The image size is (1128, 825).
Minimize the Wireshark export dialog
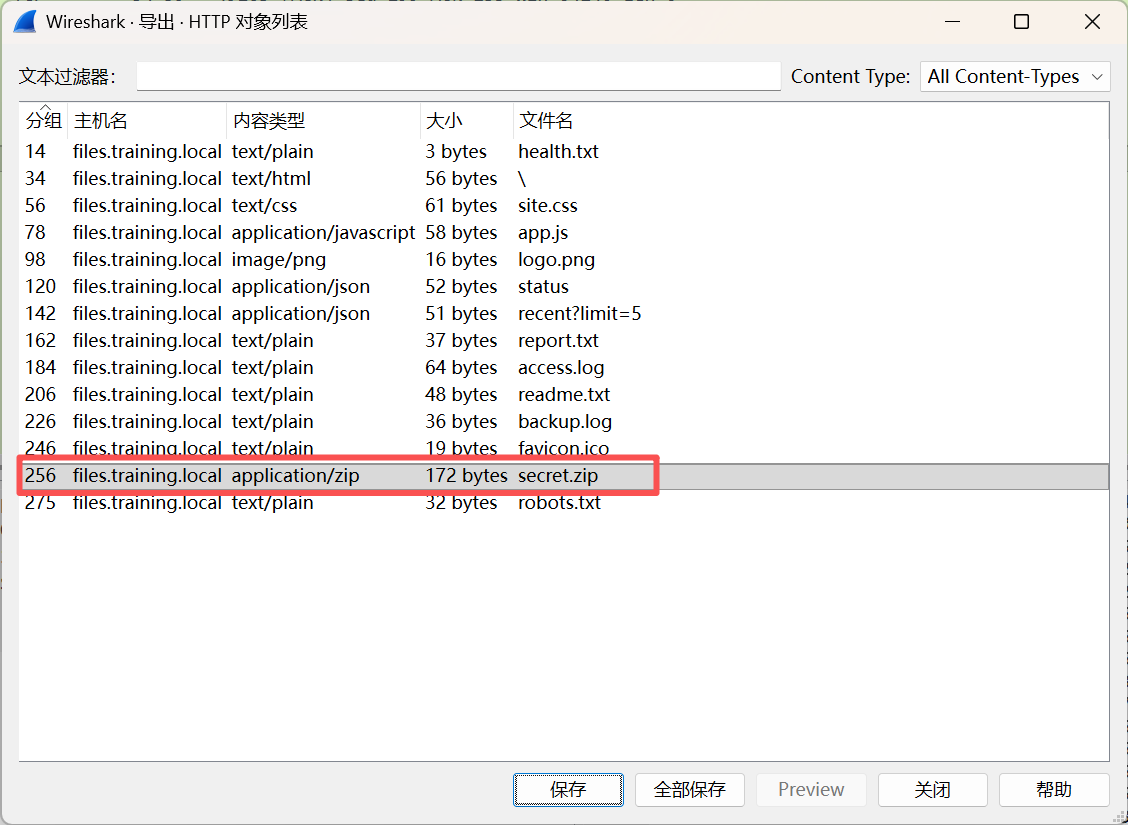point(952,22)
